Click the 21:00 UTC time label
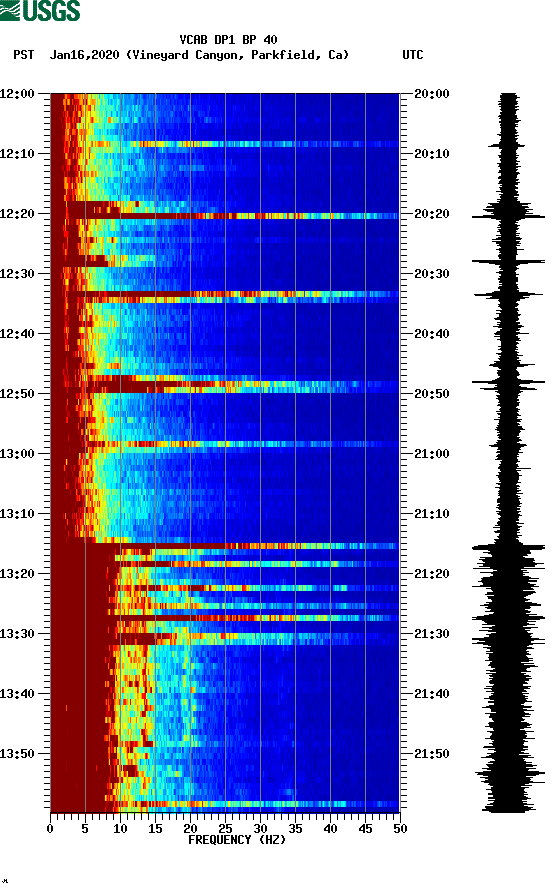Image resolution: width=552 pixels, height=892 pixels. click(x=431, y=454)
